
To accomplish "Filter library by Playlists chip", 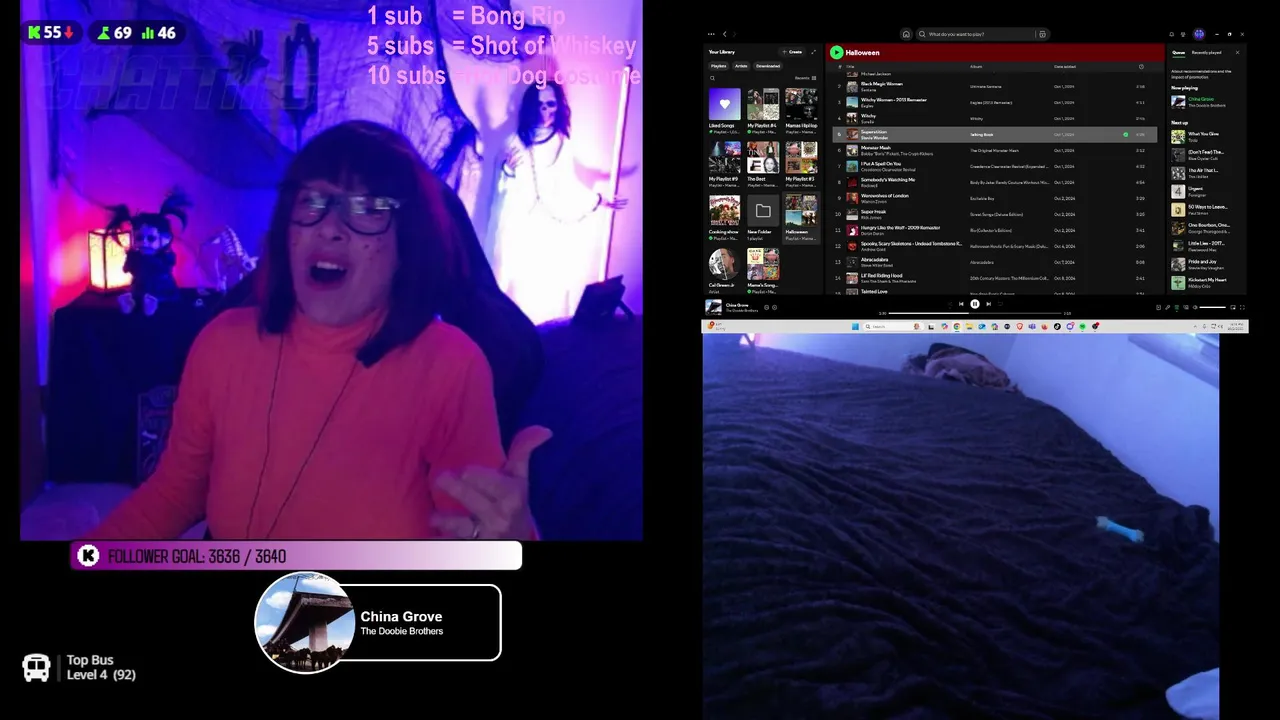I will pos(718,66).
